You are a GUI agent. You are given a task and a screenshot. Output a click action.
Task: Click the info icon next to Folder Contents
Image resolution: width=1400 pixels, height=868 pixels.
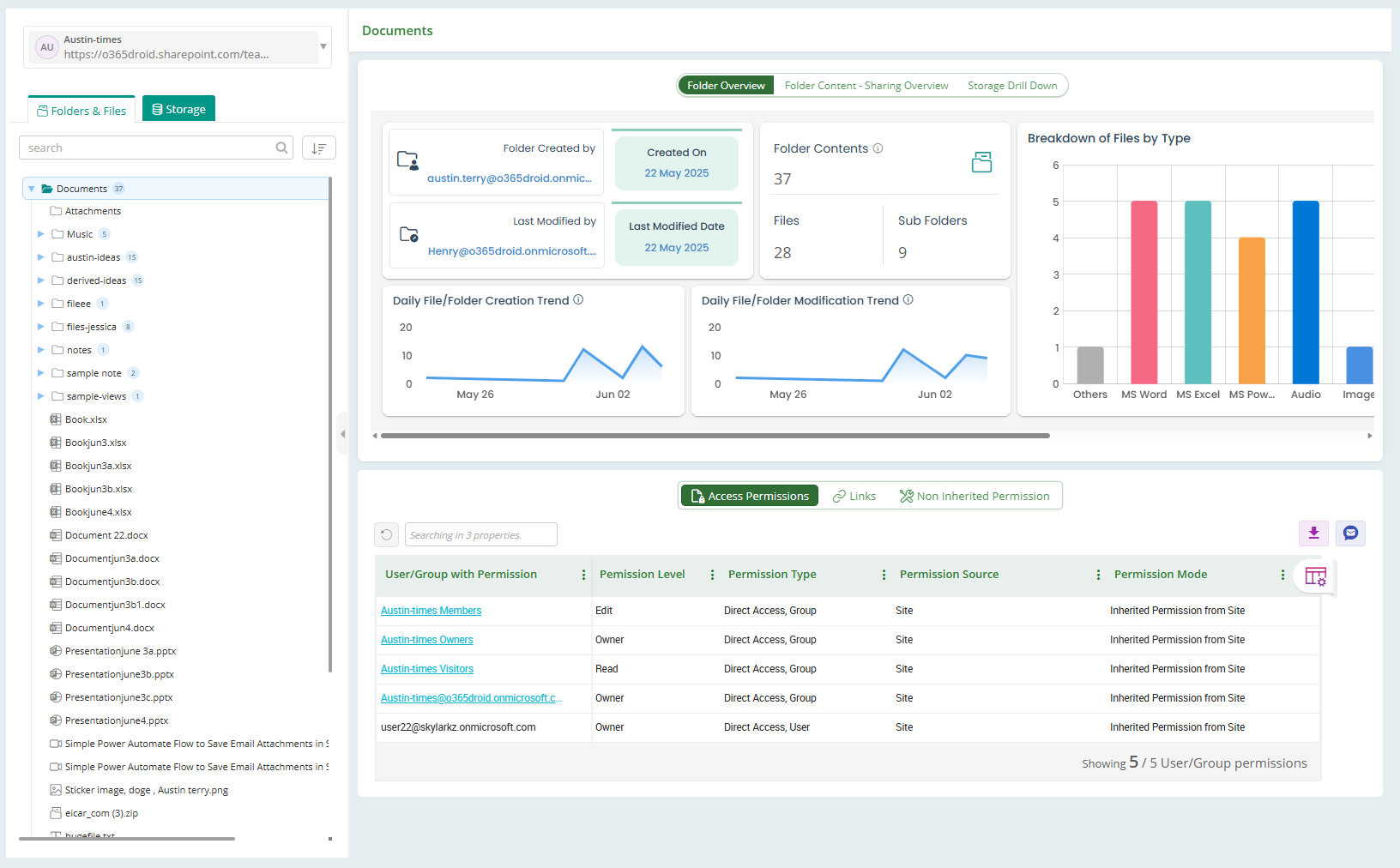878,148
